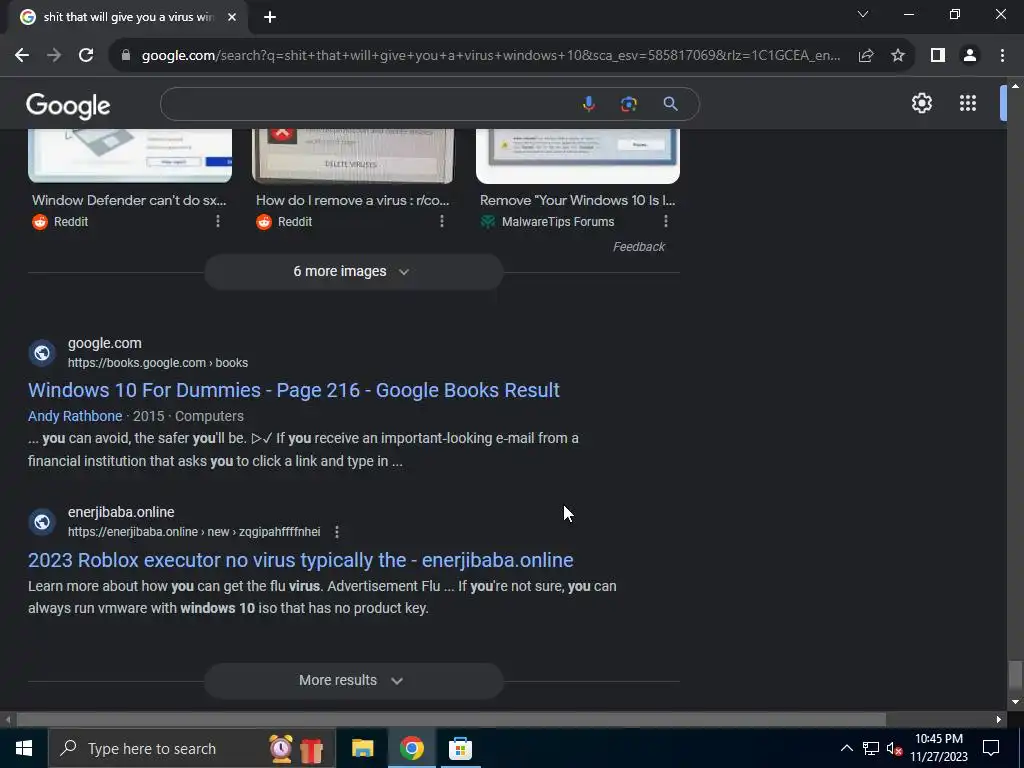Open Window Defender can't do Reddit caption
1024x768 pixels.
pyautogui.click(x=129, y=200)
